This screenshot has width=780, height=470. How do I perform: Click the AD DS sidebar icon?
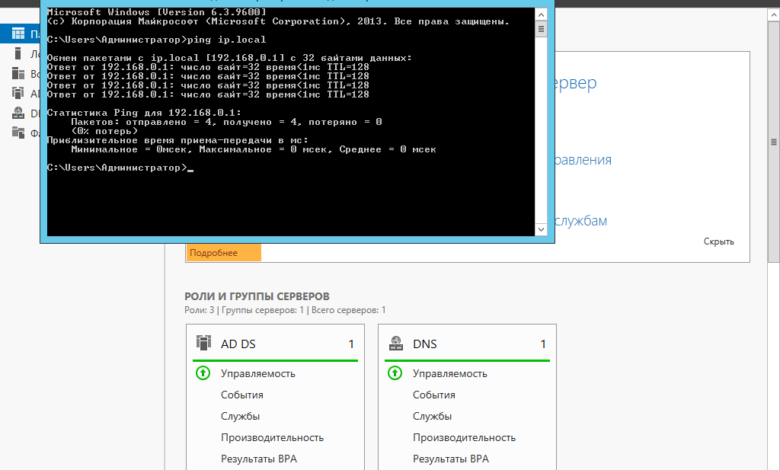coord(18,93)
